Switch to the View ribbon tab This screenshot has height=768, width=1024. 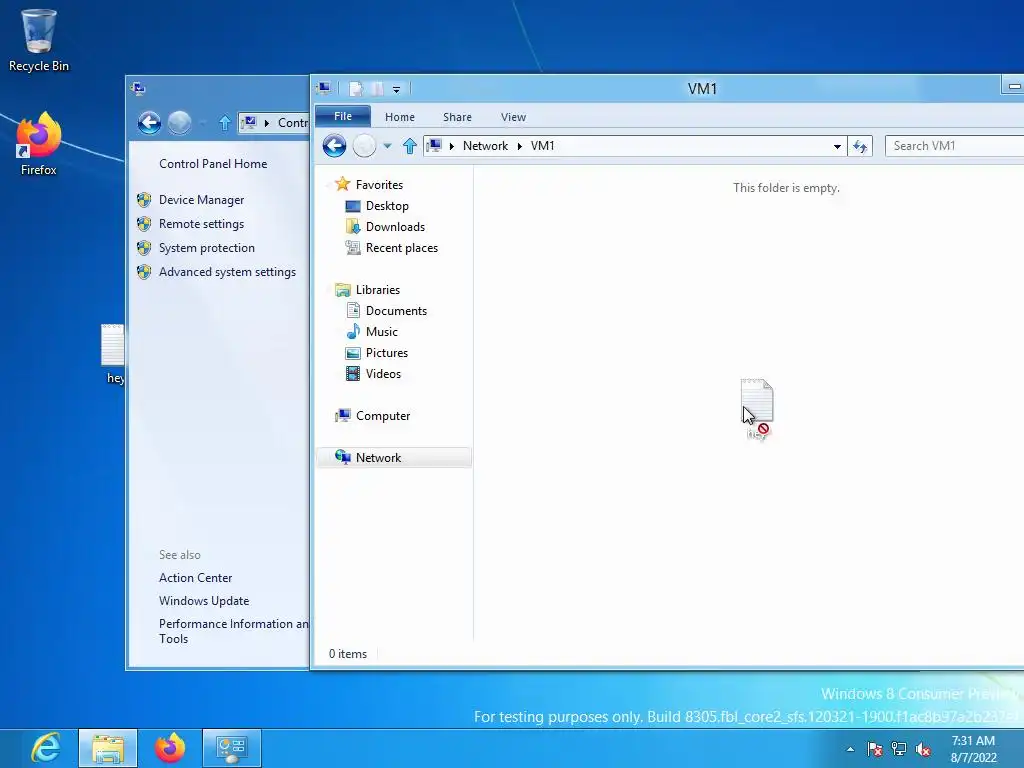[513, 117]
